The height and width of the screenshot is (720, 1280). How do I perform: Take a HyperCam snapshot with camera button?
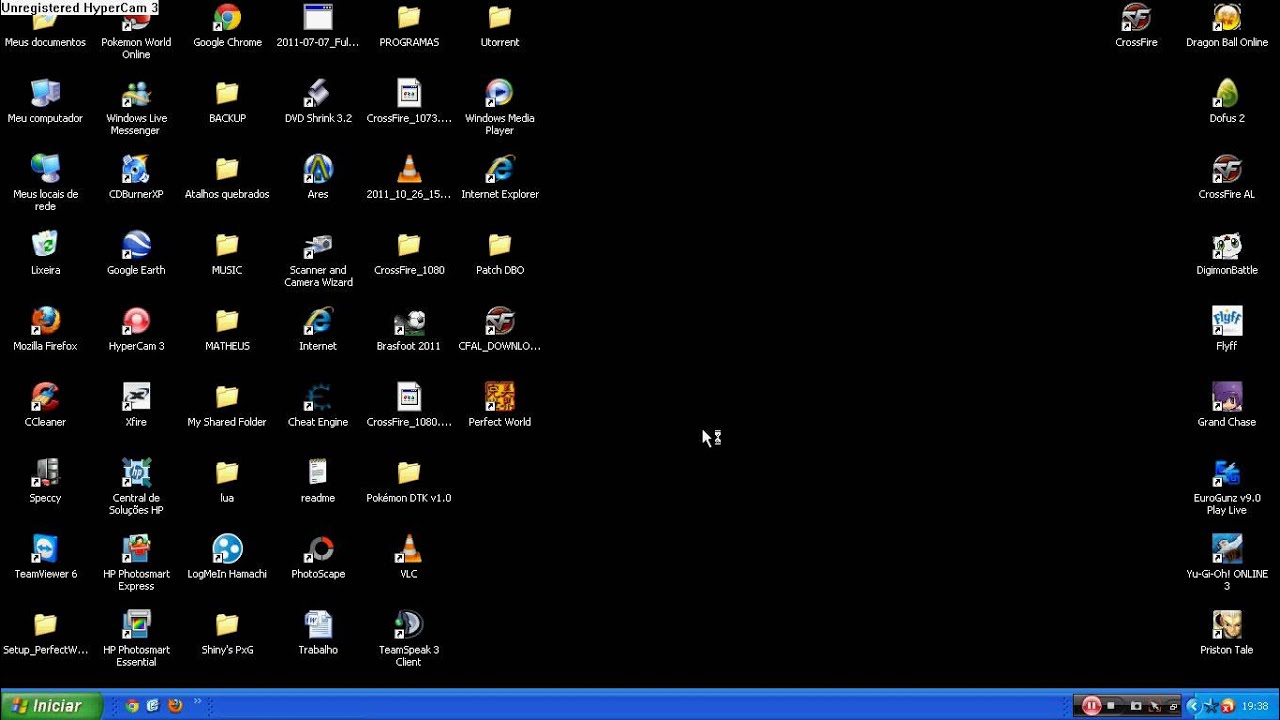tap(1136, 706)
